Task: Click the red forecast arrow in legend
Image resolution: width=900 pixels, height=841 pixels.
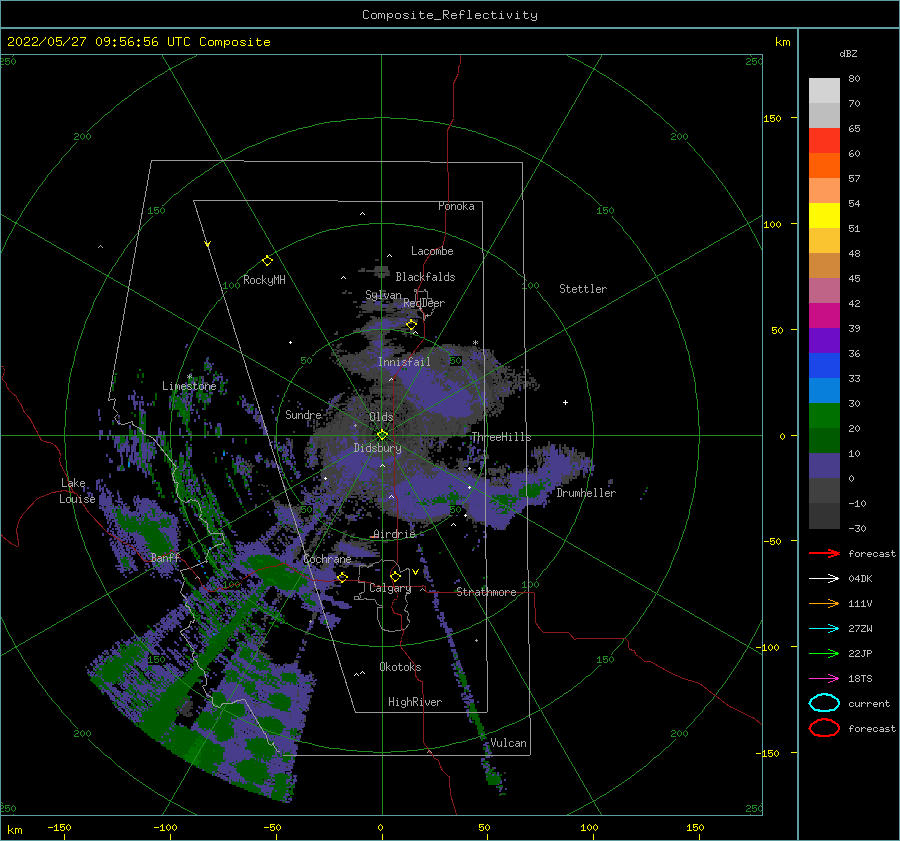Action: [824, 553]
